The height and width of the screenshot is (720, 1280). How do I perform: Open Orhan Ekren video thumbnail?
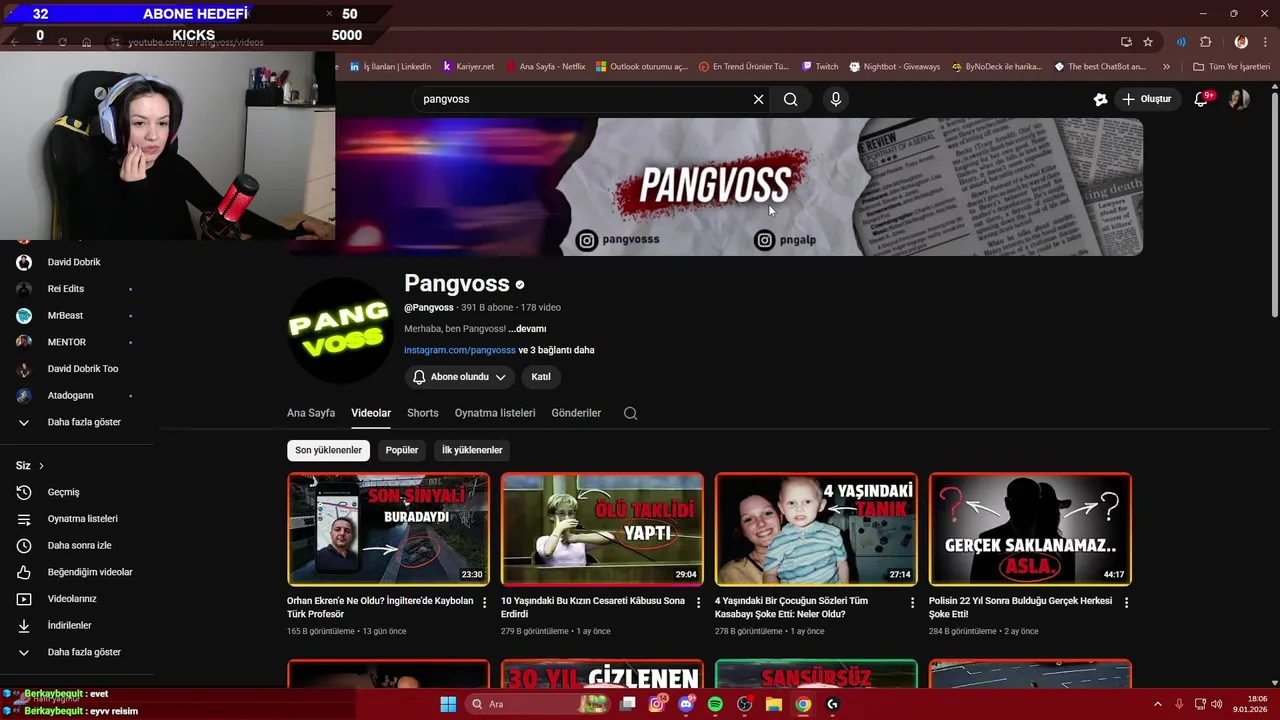coord(388,529)
